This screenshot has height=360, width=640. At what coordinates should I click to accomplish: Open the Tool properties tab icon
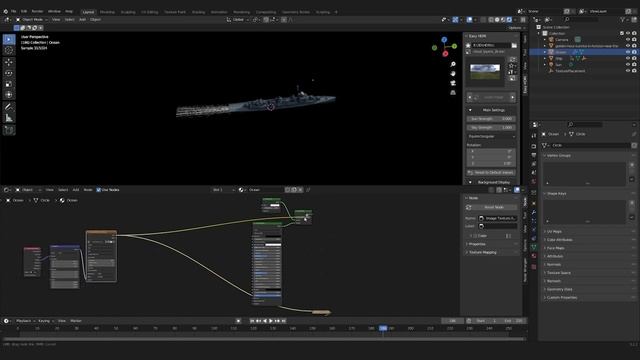(x=534, y=136)
